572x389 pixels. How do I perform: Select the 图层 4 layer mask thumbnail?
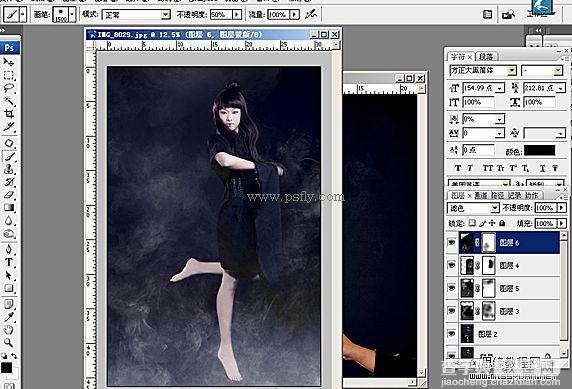488,265
